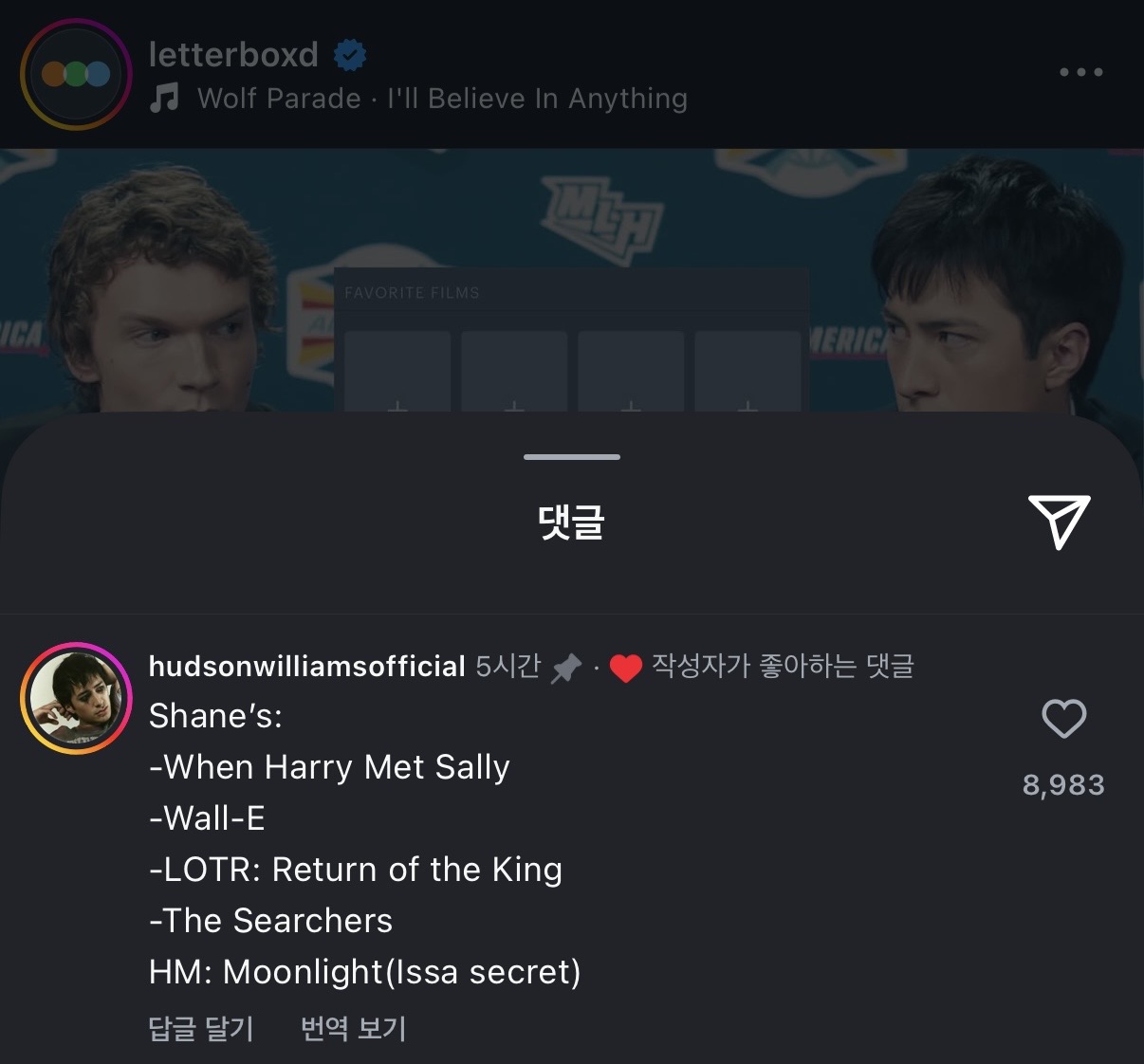Share the post with the paper plane icon

pos(1060,521)
